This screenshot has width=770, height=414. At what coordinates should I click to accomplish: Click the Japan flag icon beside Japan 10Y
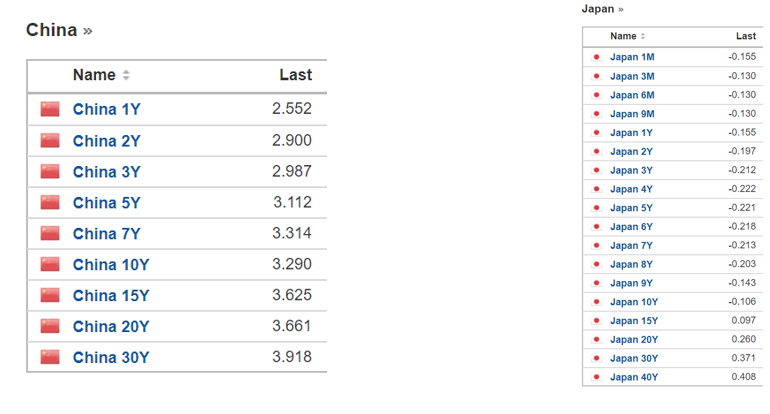click(597, 302)
